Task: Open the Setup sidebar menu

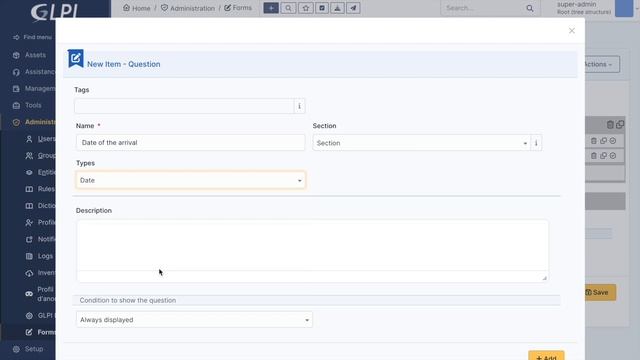Action: click(28, 349)
